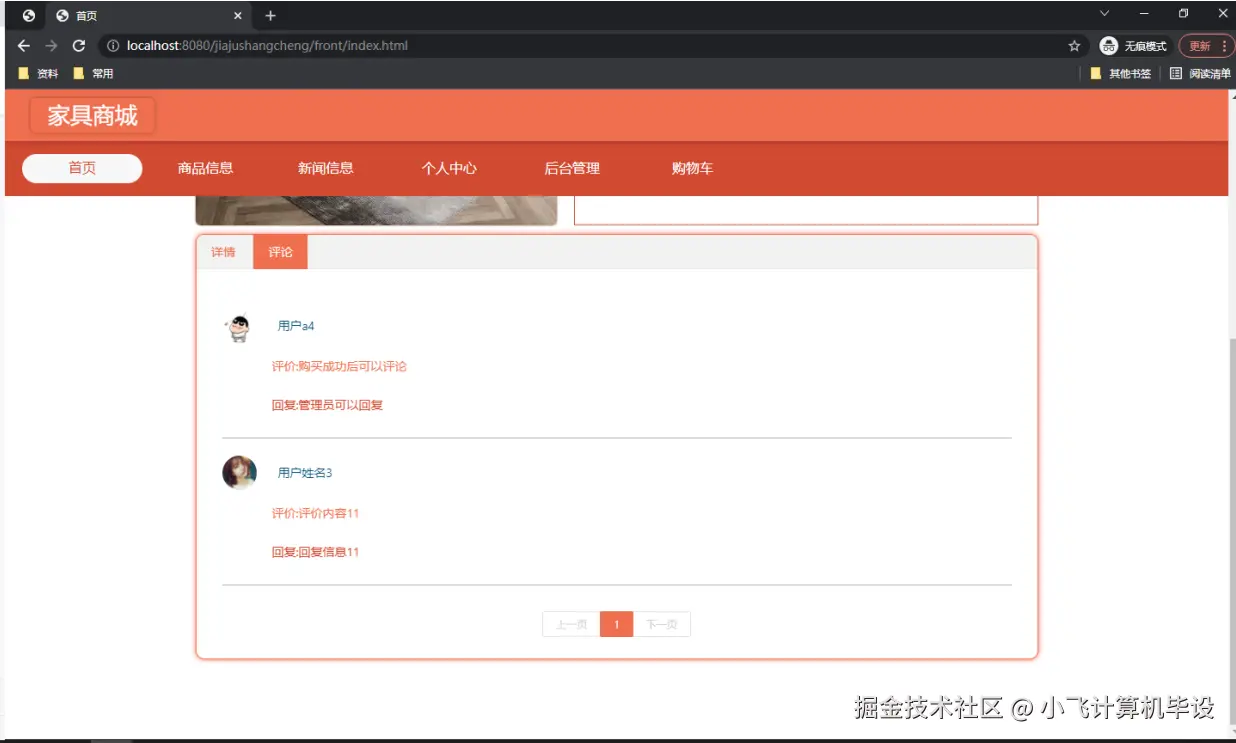
Task: Click the 更新 browser update button
Action: [x=1207, y=46]
